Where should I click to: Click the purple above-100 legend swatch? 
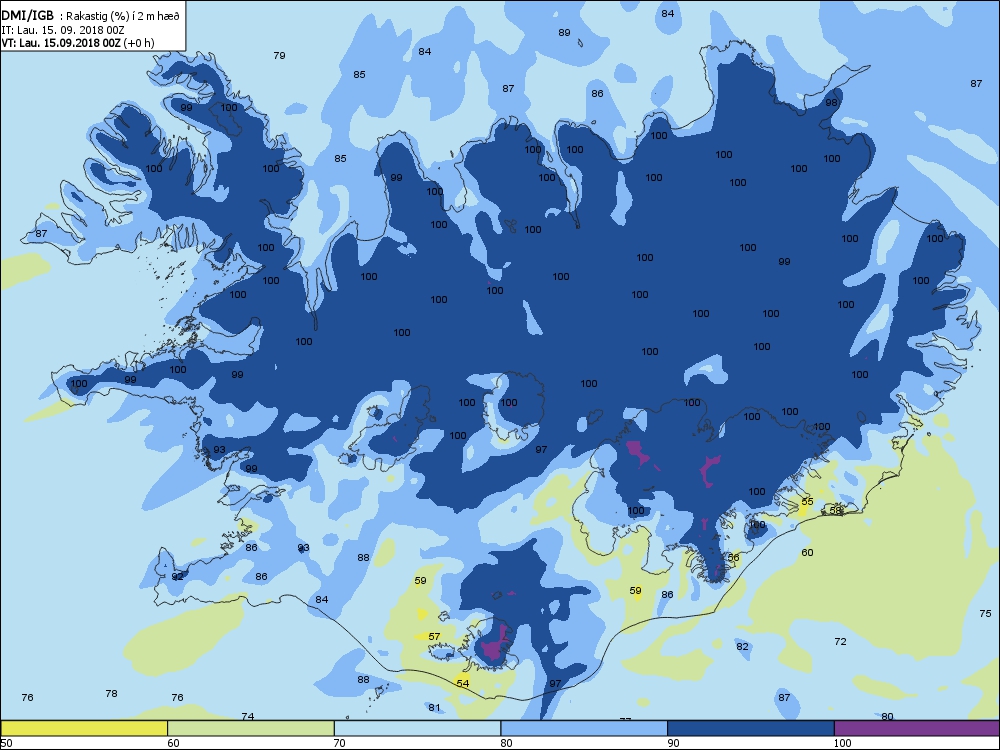pyautogui.click(x=917, y=728)
